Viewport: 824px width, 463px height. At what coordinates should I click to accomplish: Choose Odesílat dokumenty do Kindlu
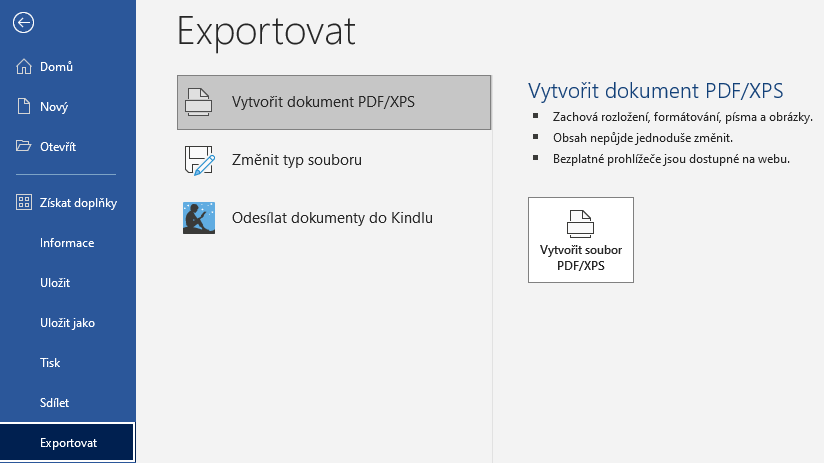point(334,218)
